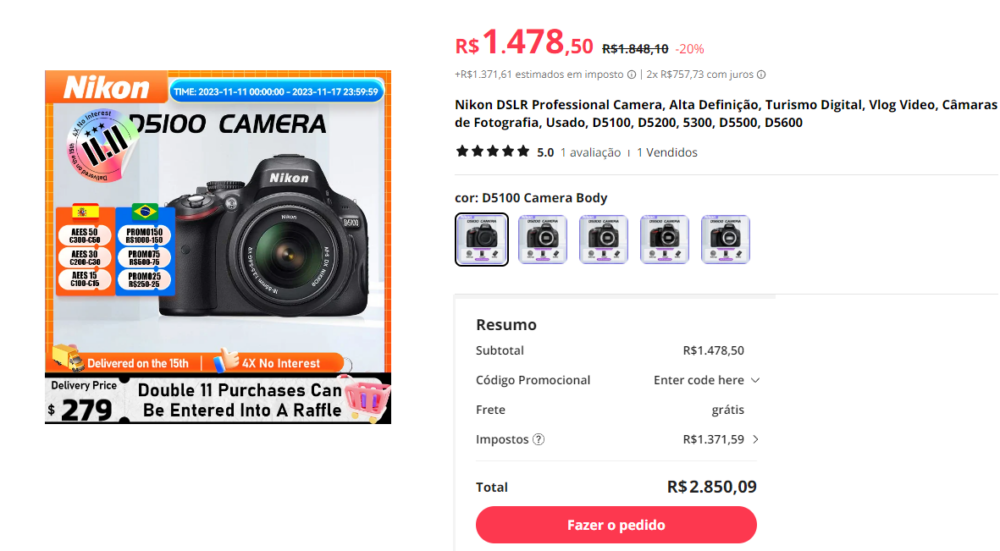Click the five-star rating icons

click(492, 152)
